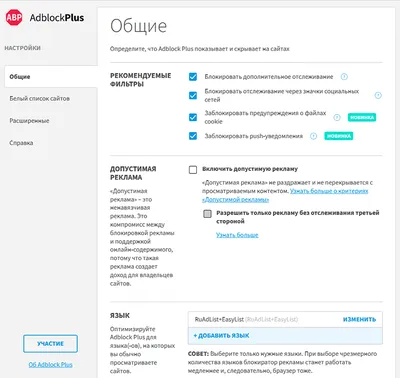This screenshot has height=378, width=400.
Task: Open info icon for cookie warnings option
Action: click(x=337, y=117)
